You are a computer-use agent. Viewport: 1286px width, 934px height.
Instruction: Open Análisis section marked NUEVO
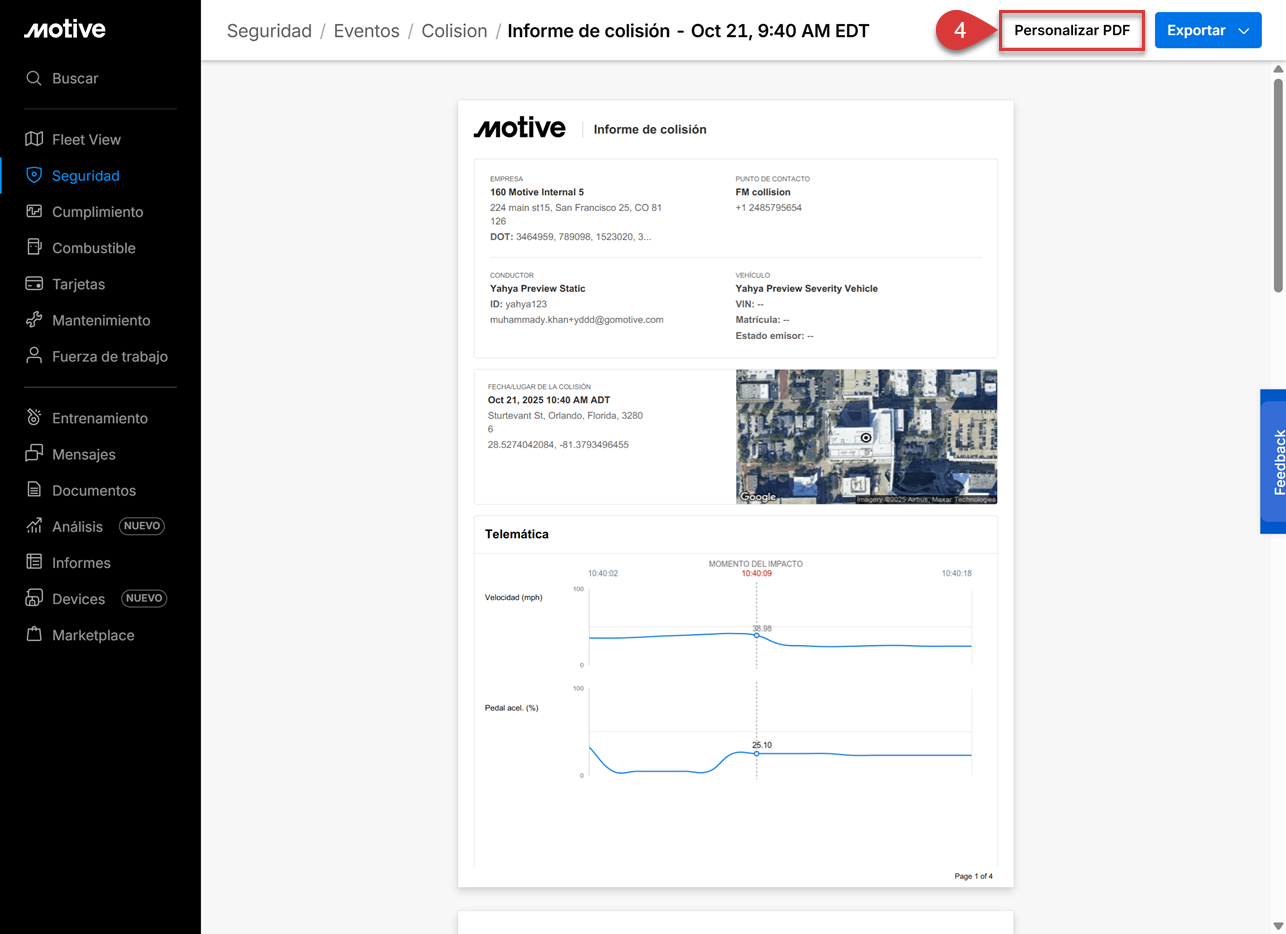tap(78, 526)
